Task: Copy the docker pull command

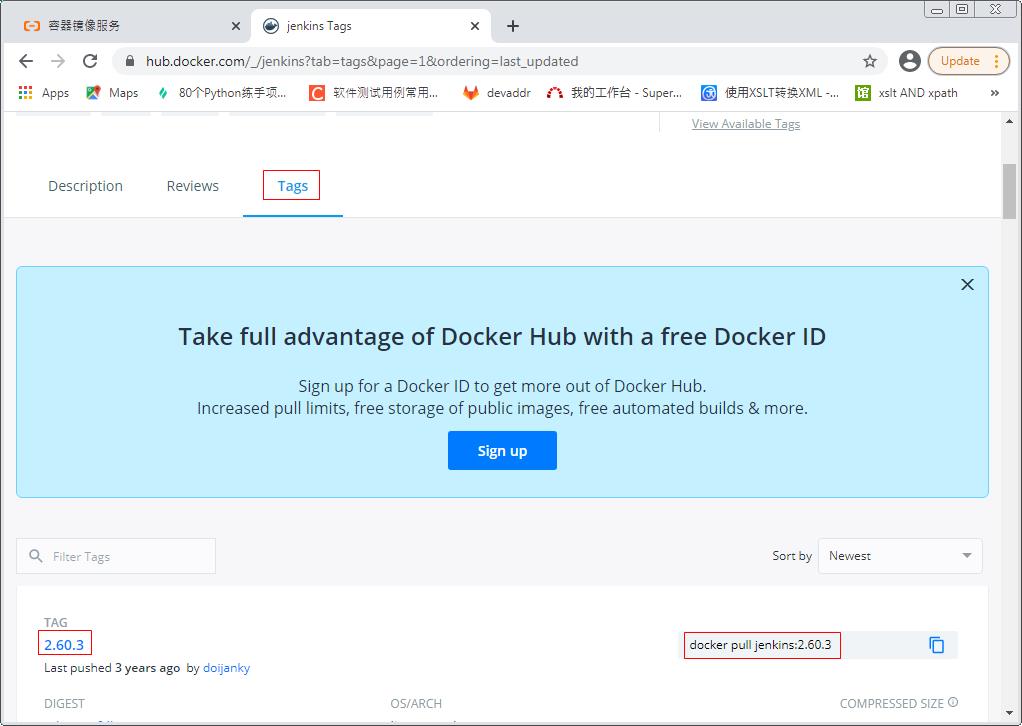Action: (937, 645)
